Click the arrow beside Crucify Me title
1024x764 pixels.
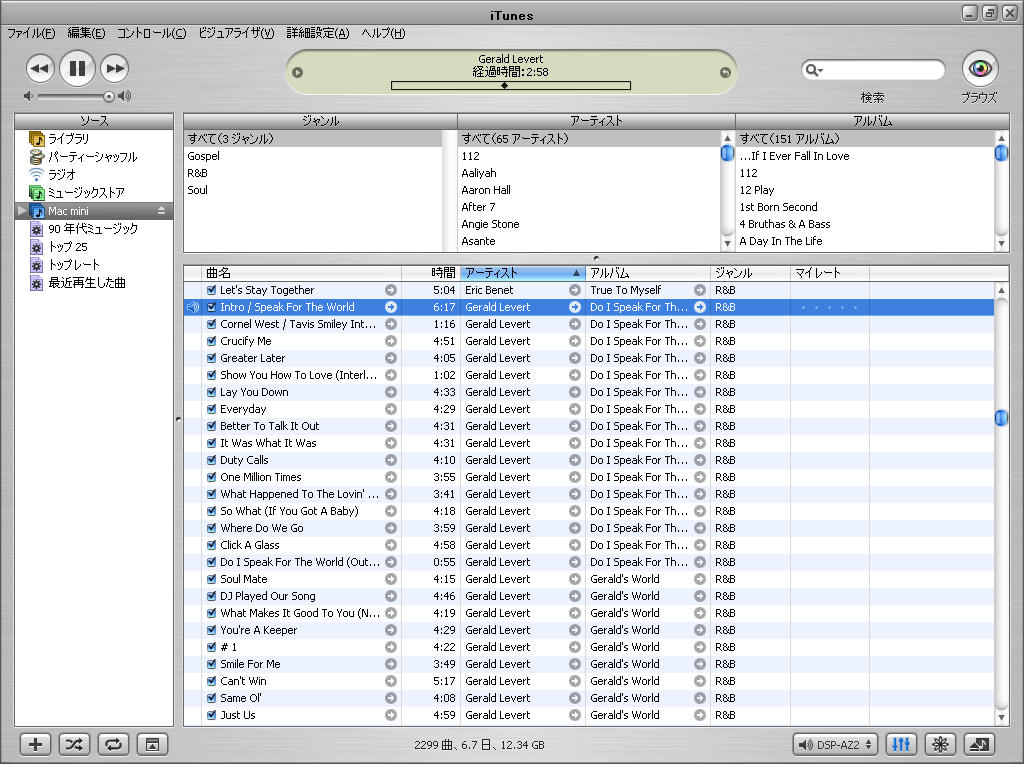[x=391, y=341]
